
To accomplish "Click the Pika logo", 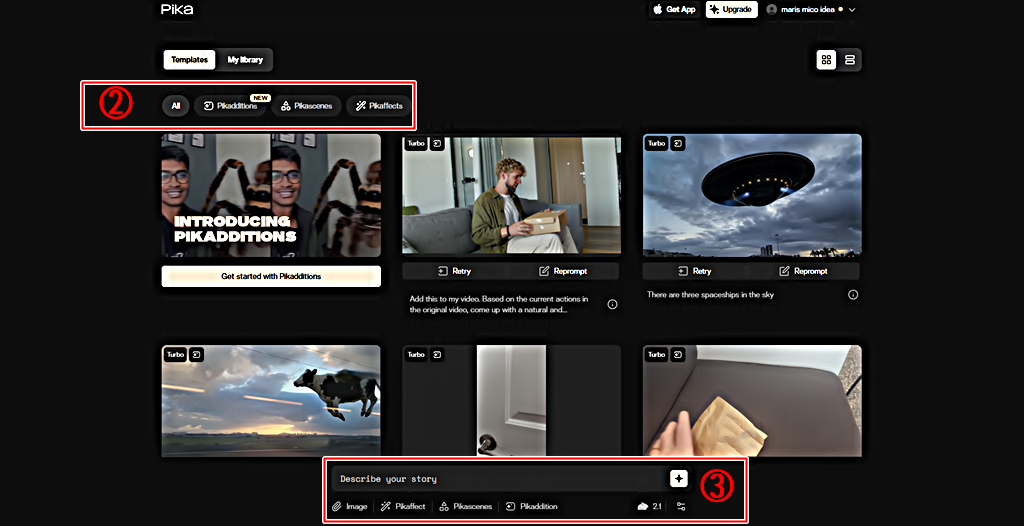I will [177, 9].
